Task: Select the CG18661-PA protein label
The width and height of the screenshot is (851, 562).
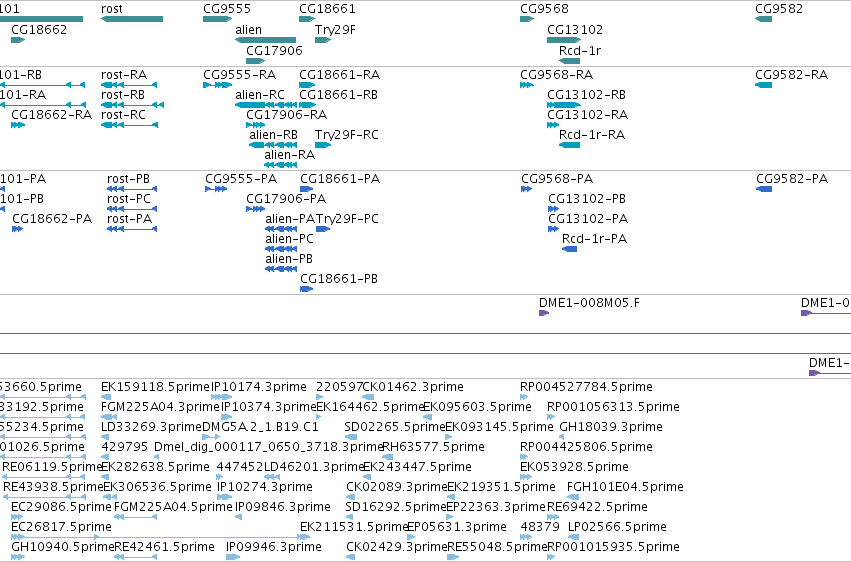Action: [340, 178]
